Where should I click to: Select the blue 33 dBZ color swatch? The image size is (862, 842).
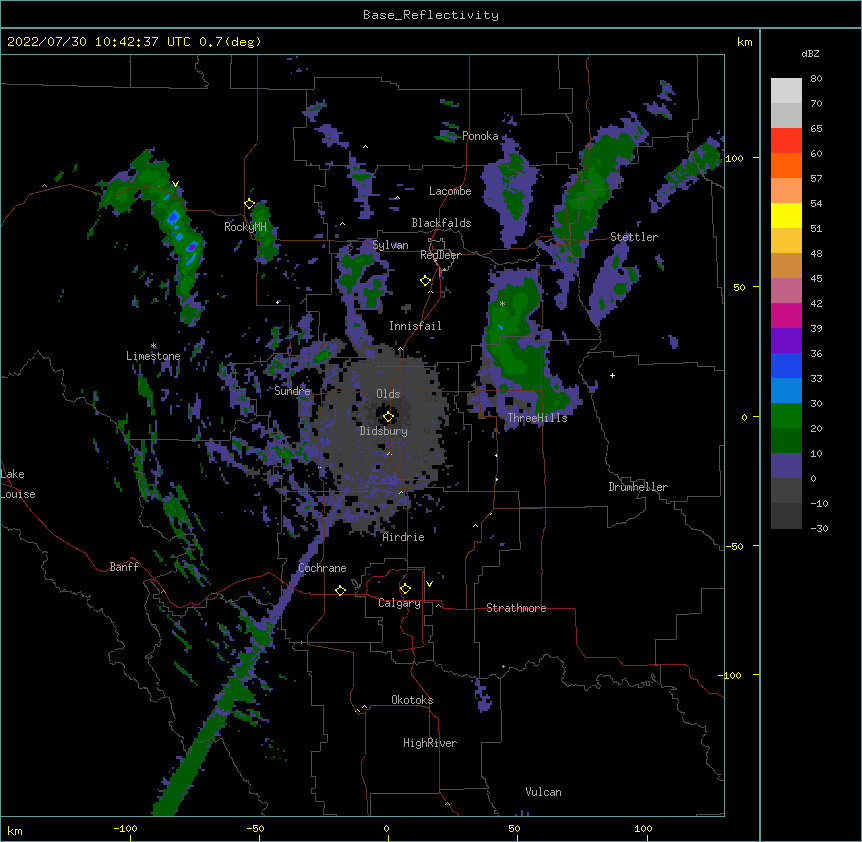click(786, 365)
